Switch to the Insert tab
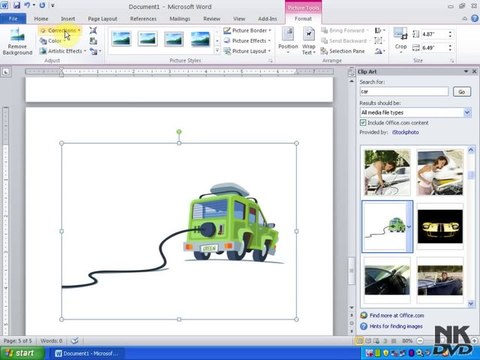The height and width of the screenshot is (360, 480). [68, 19]
